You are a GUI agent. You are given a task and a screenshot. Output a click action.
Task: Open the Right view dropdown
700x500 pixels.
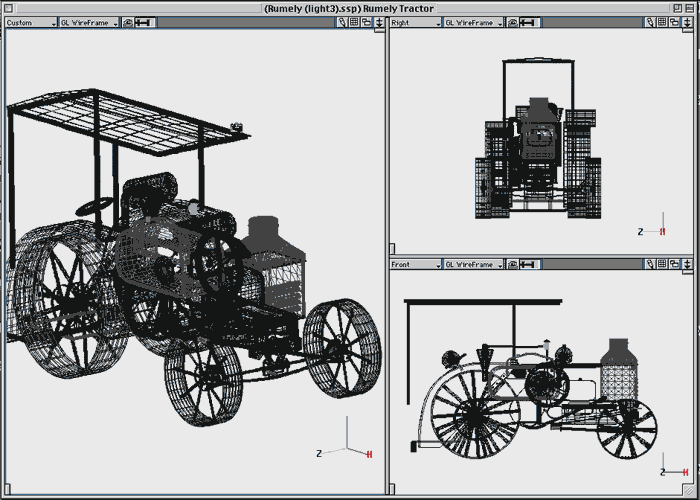click(x=415, y=22)
